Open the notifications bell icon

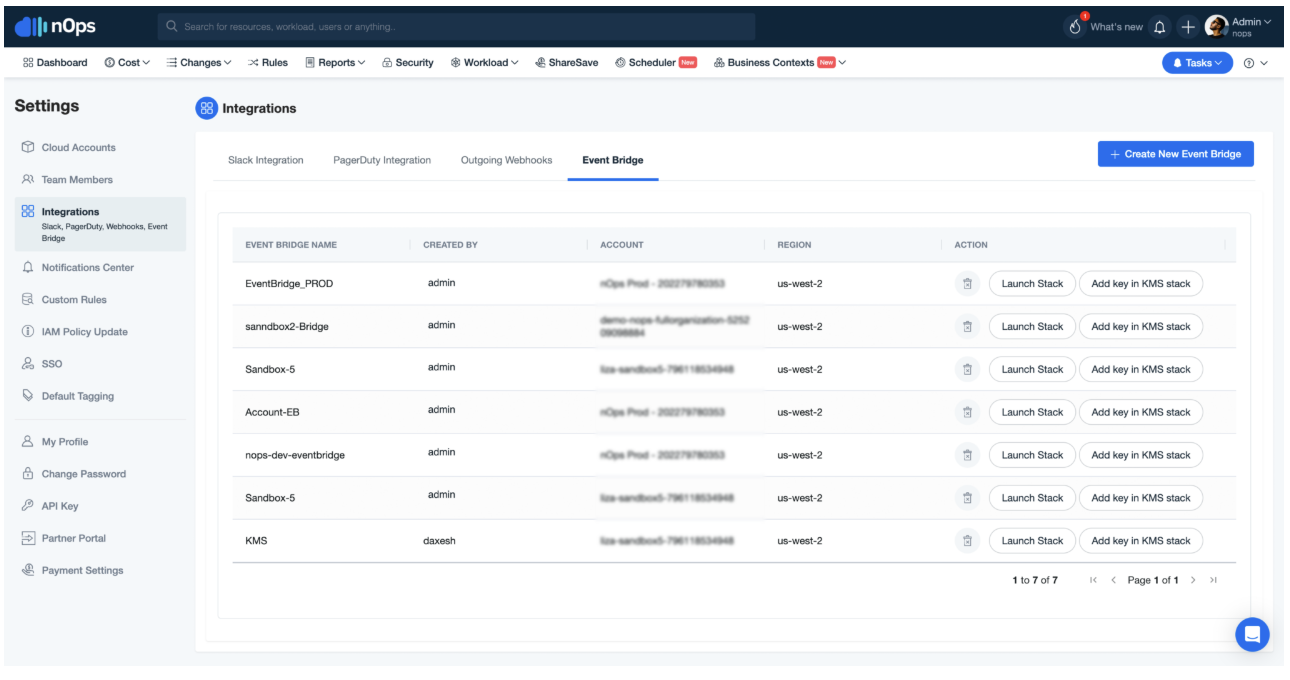point(1159,27)
